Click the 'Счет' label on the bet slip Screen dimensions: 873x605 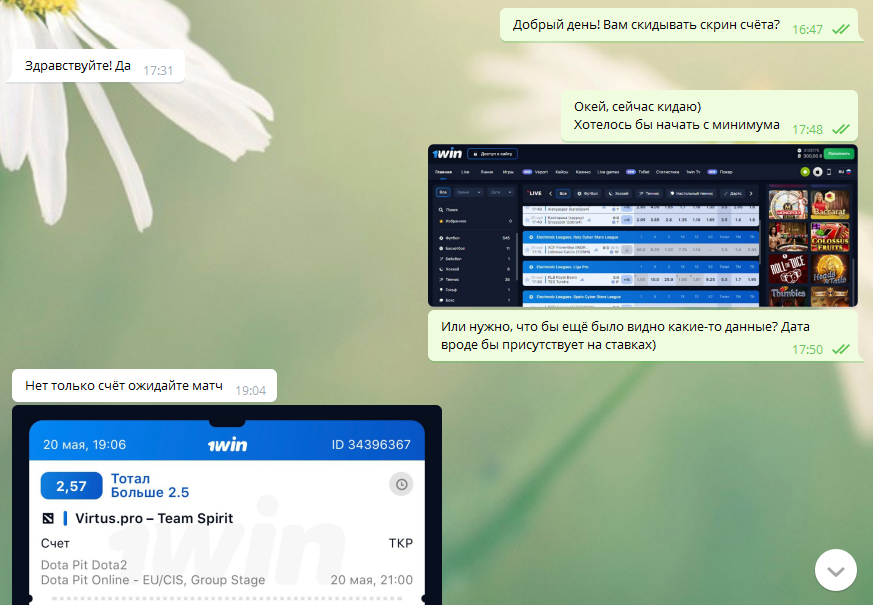click(x=55, y=543)
